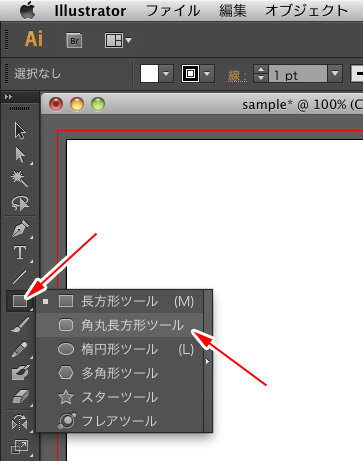This screenshot has width=363, height=461.
Task: Expand the stroke weight dropdown
Action: [x=335, y=73]
